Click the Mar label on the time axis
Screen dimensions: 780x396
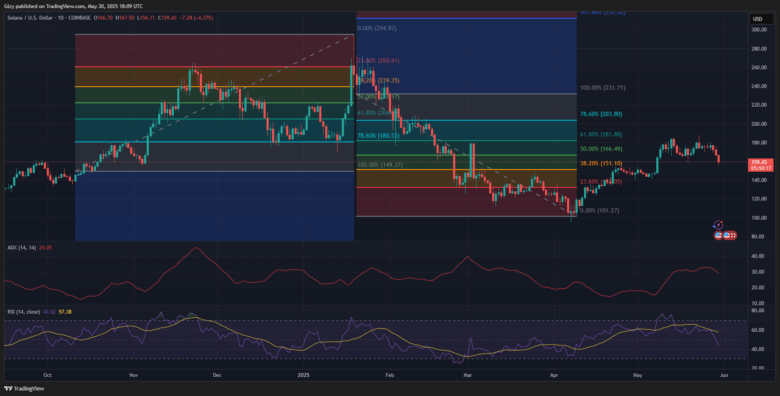(467, 377)
